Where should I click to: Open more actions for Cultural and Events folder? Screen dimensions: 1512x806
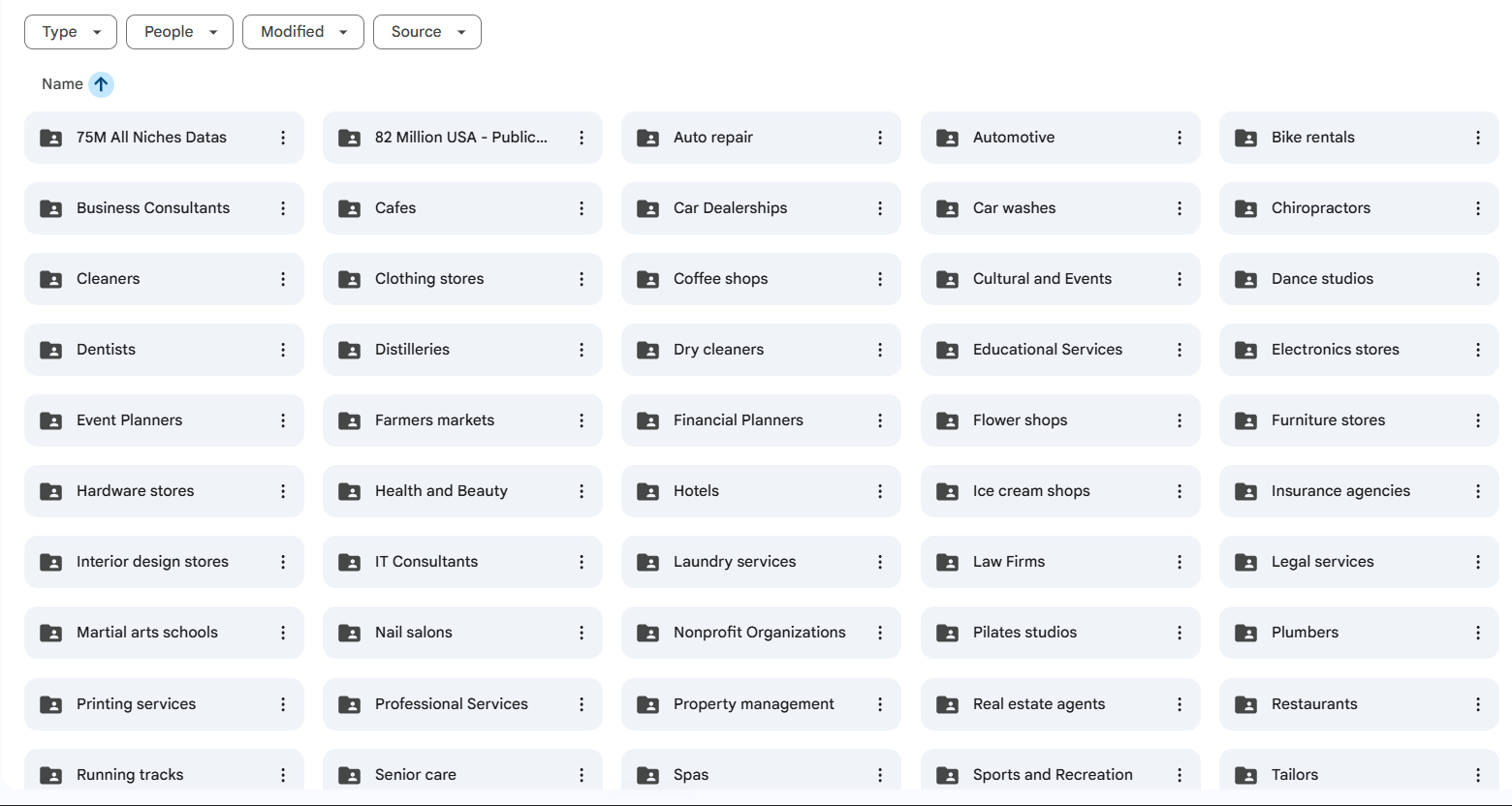(1180, 279)
